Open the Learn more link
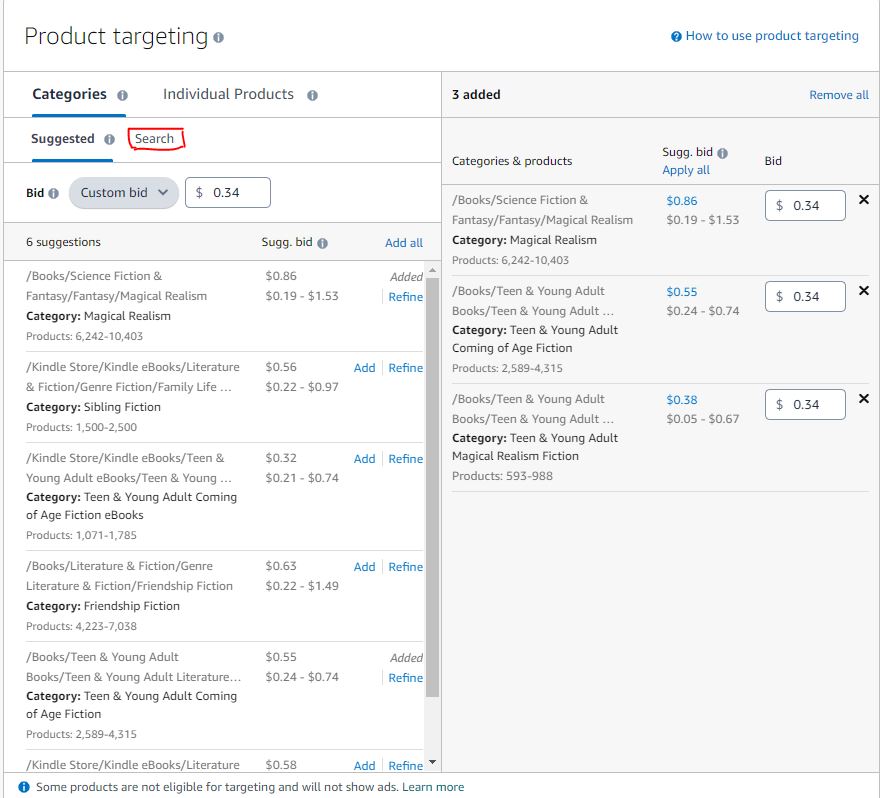880x798 pixels. point(433,787)
